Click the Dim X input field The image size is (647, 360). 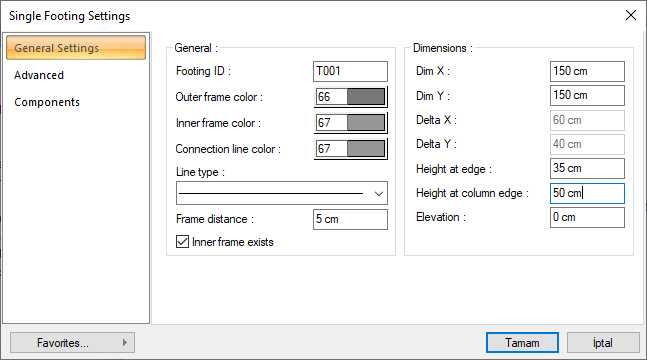[x=587, y=71]
